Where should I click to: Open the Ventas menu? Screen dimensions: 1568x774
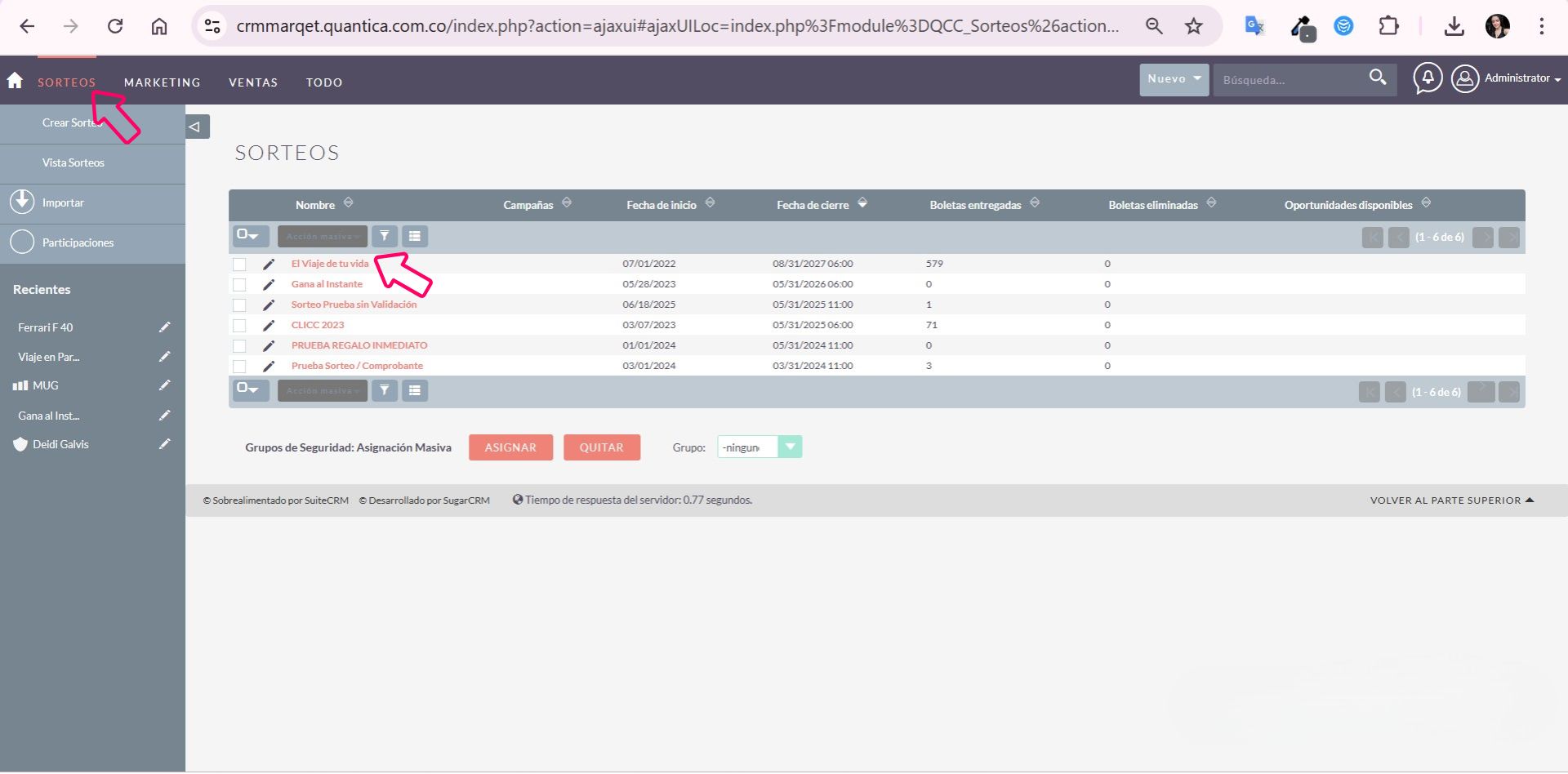click(x=253, y=82)
